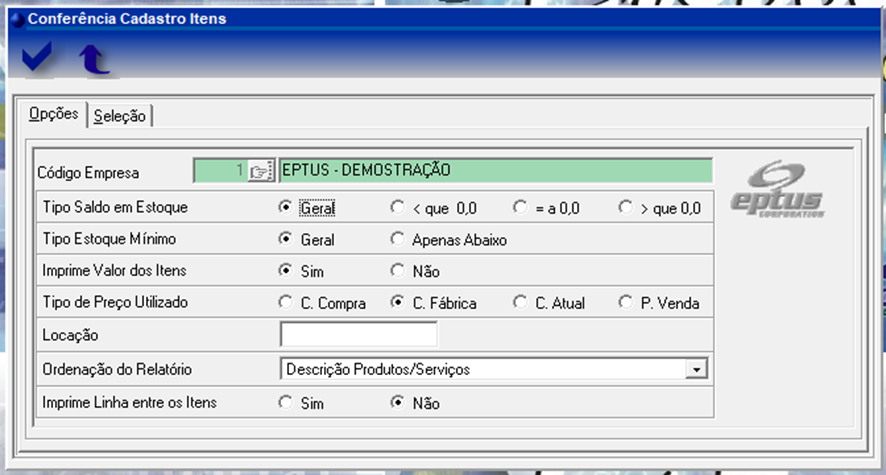Select '= a 0,0' stock balance option
The height and width of the screenshot is (475, 886).
coord(519,208)
